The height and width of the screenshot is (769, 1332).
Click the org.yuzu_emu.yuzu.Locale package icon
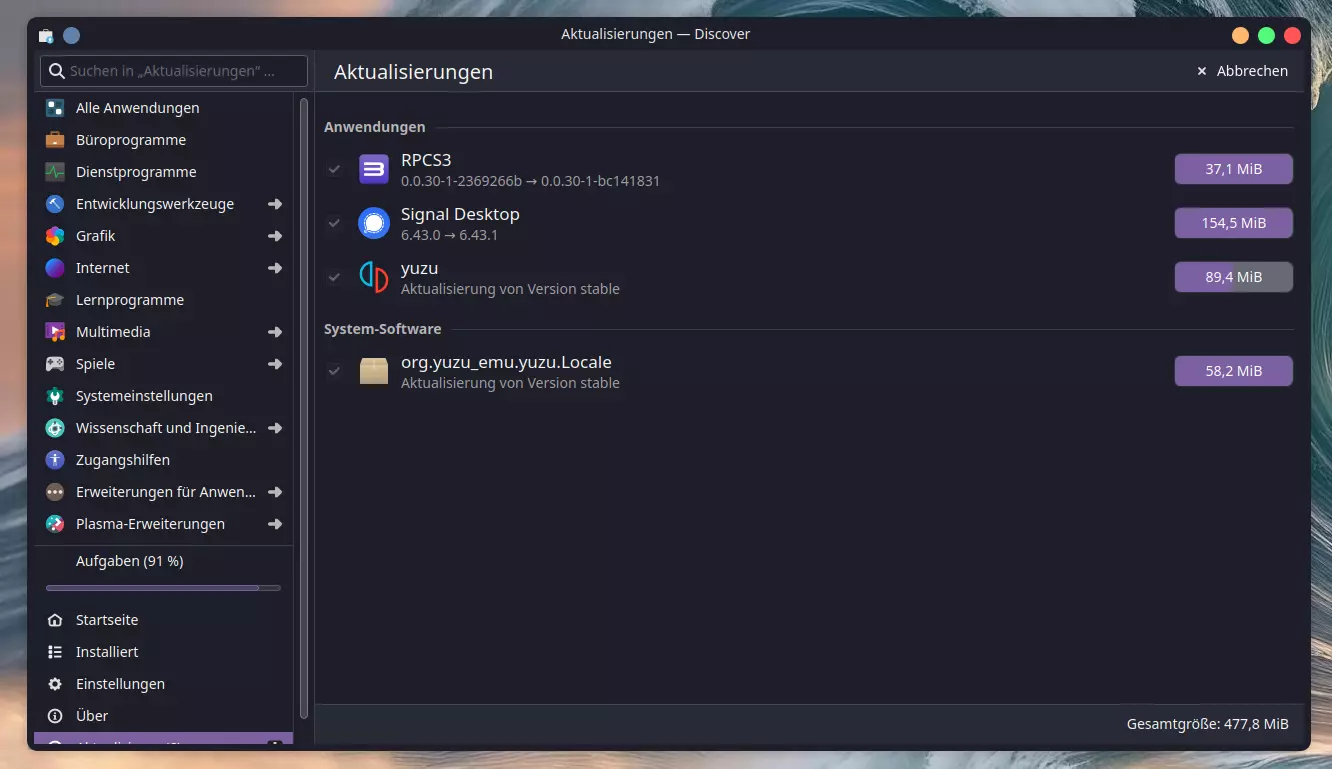click(x=374, y=371)
